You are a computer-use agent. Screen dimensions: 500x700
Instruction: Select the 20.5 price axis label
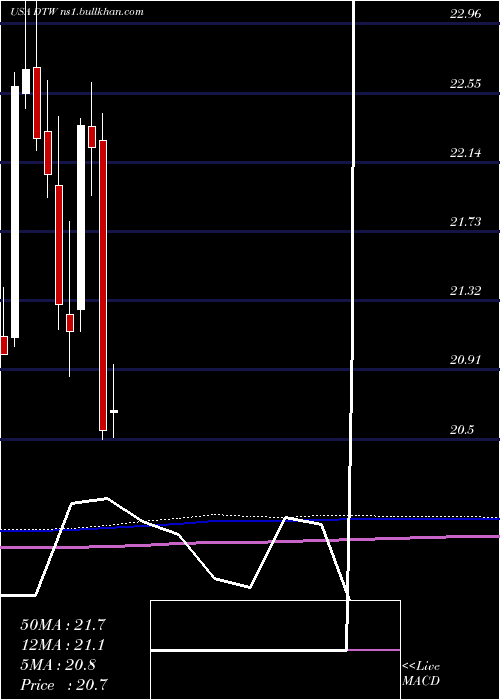[x=462, y=430]
